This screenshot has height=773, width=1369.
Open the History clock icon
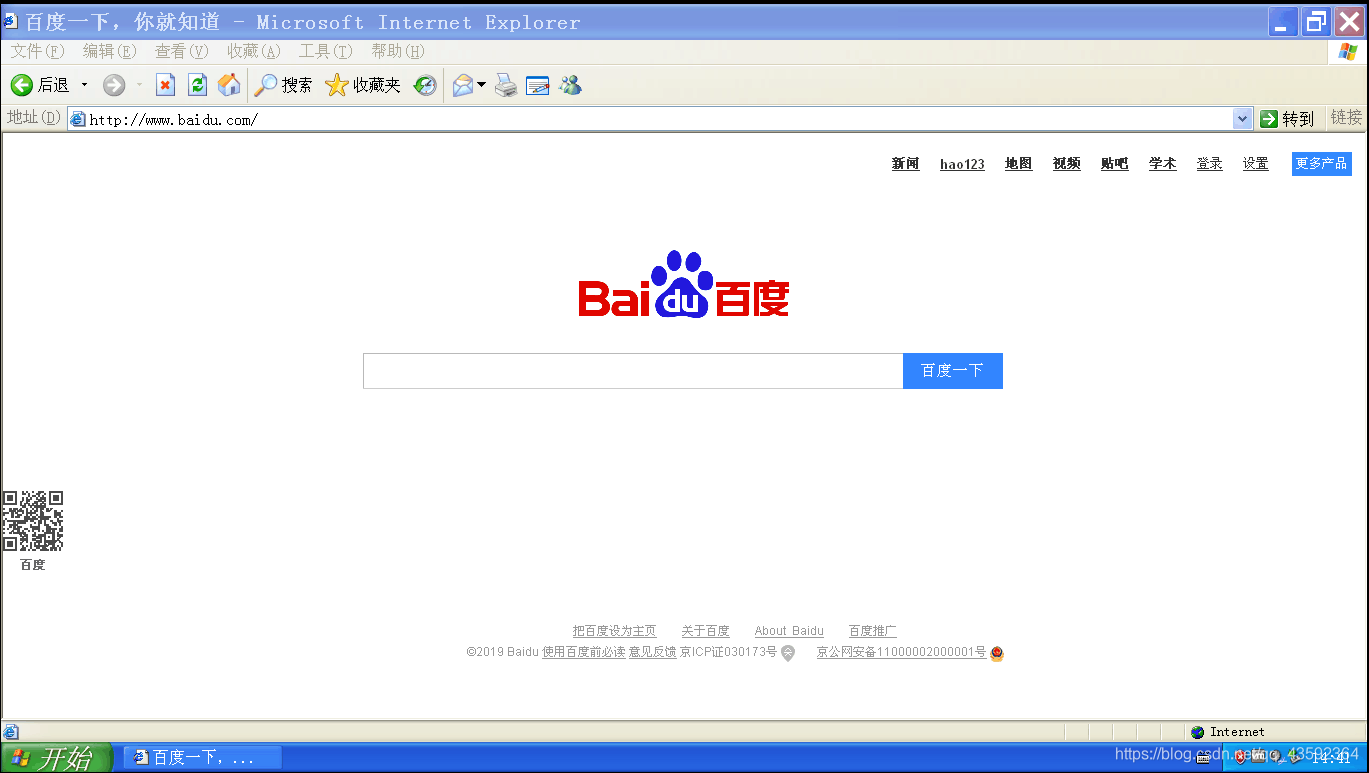coord(426,86)
